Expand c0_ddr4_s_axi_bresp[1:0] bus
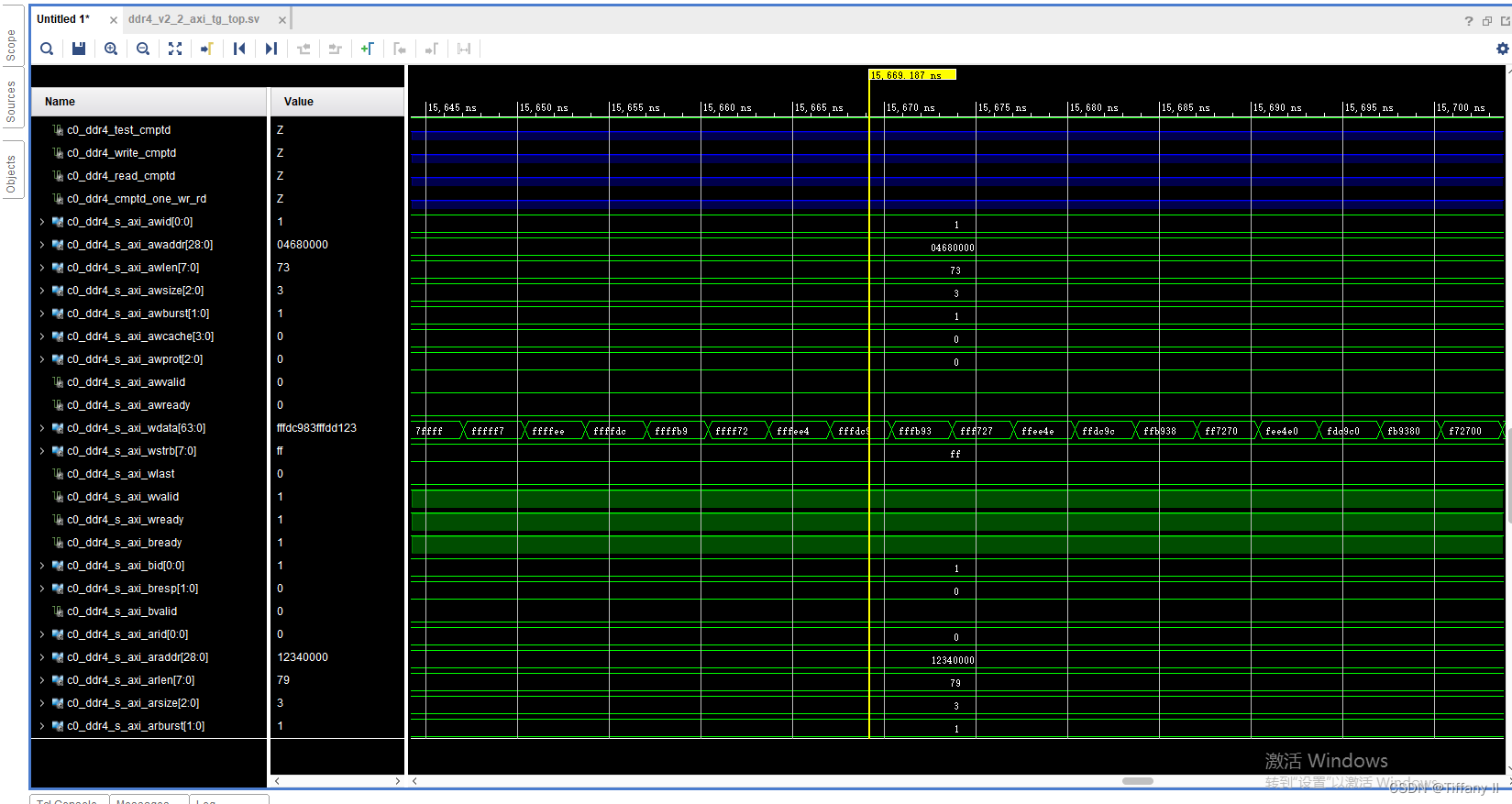The image size is (1512, 804). pos(42,589)
